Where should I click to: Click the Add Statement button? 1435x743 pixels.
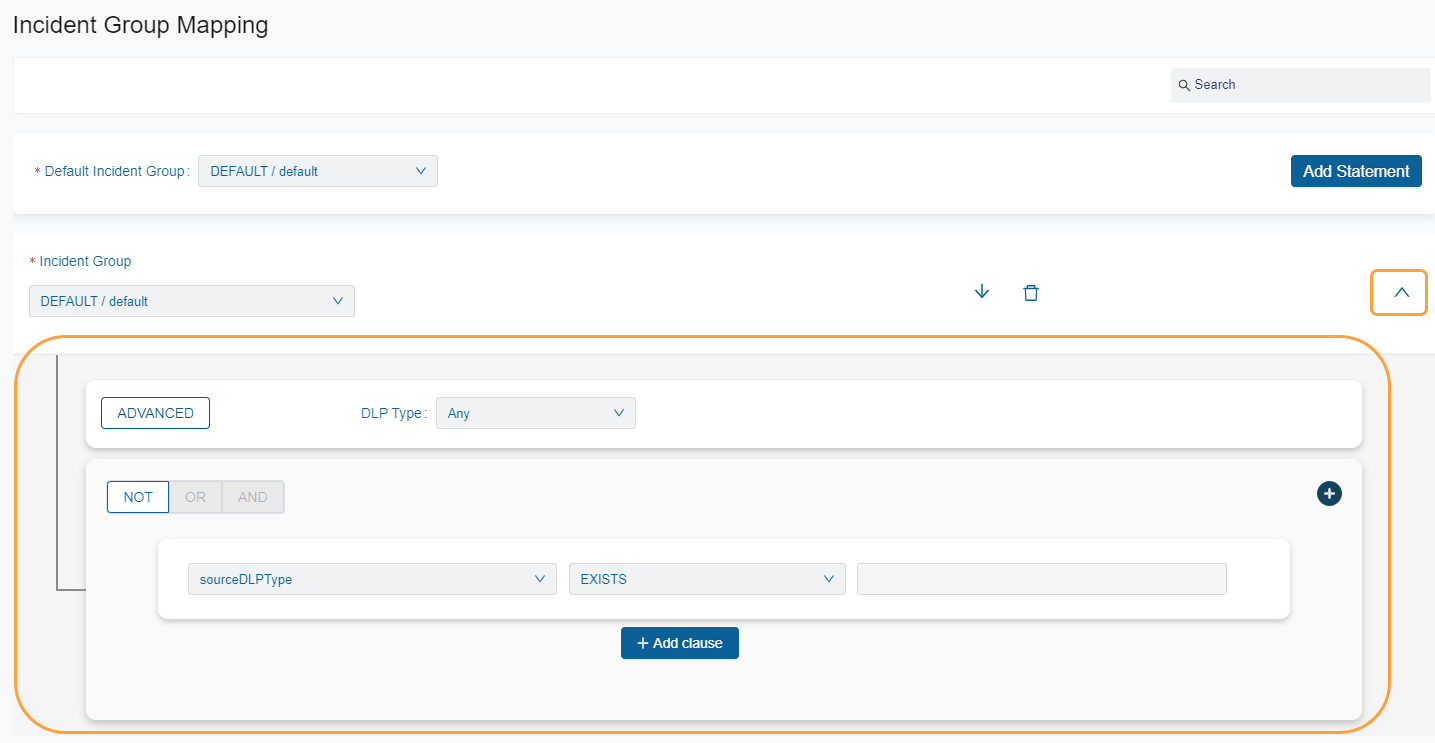(x=1356, y=170)
